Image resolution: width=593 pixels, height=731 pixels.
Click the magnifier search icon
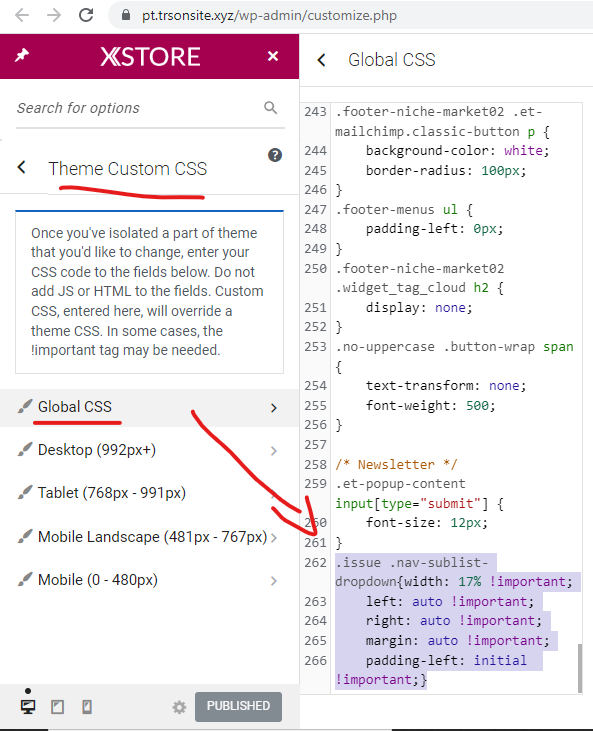270,108
